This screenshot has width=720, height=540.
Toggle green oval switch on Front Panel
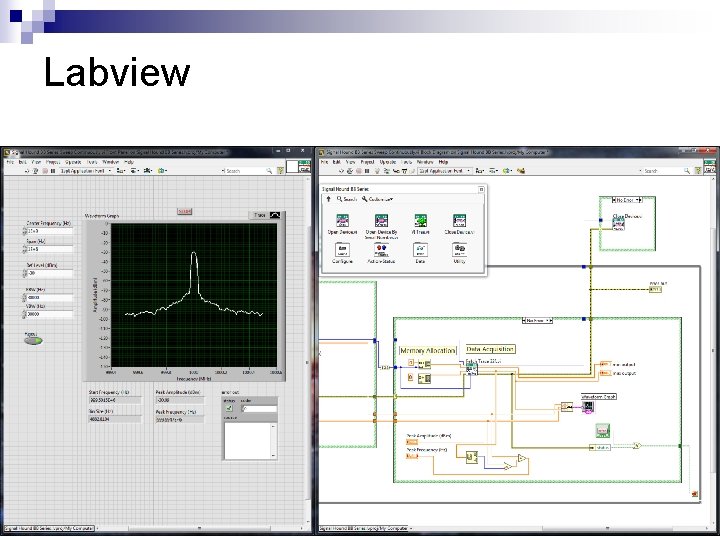coord(33,340)
